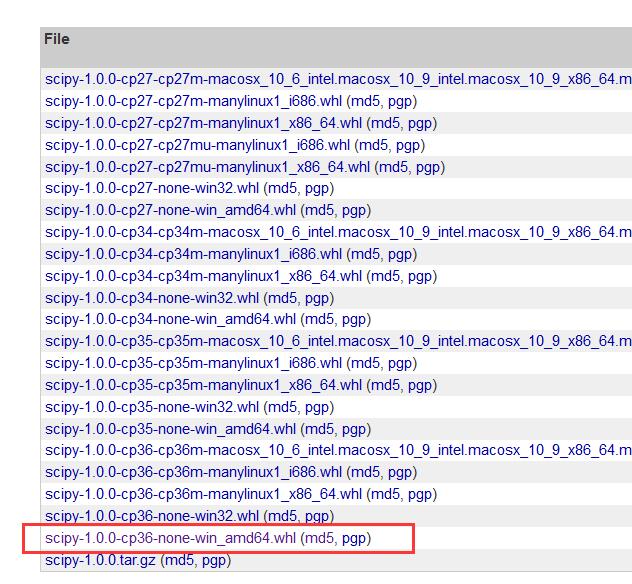This screenshot has height=584, width=632.
Task: Click md5 link for cp36-none-win_amd64 wheel
Action: point(319,538)
